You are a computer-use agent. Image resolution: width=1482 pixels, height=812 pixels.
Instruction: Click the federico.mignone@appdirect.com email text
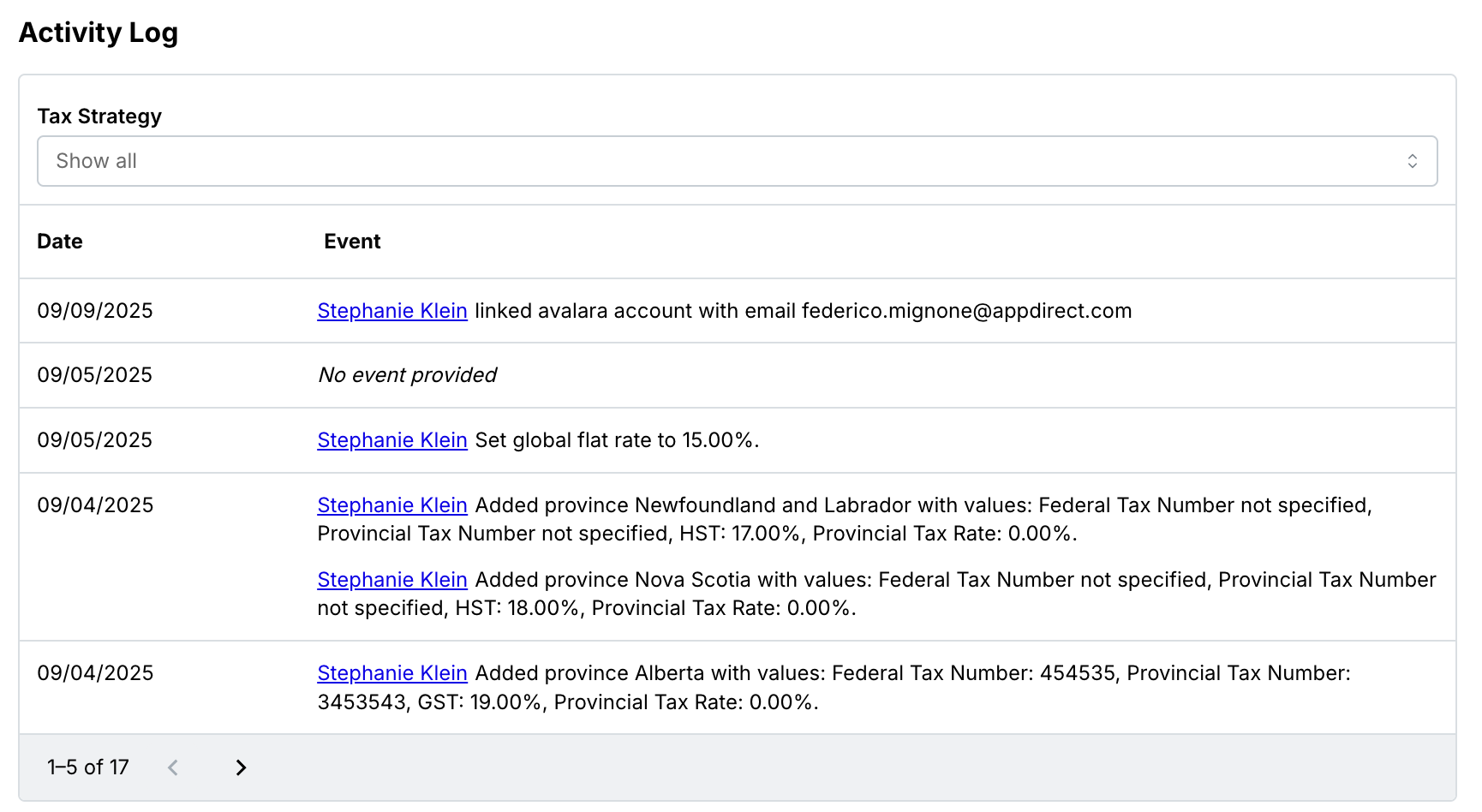966,311
